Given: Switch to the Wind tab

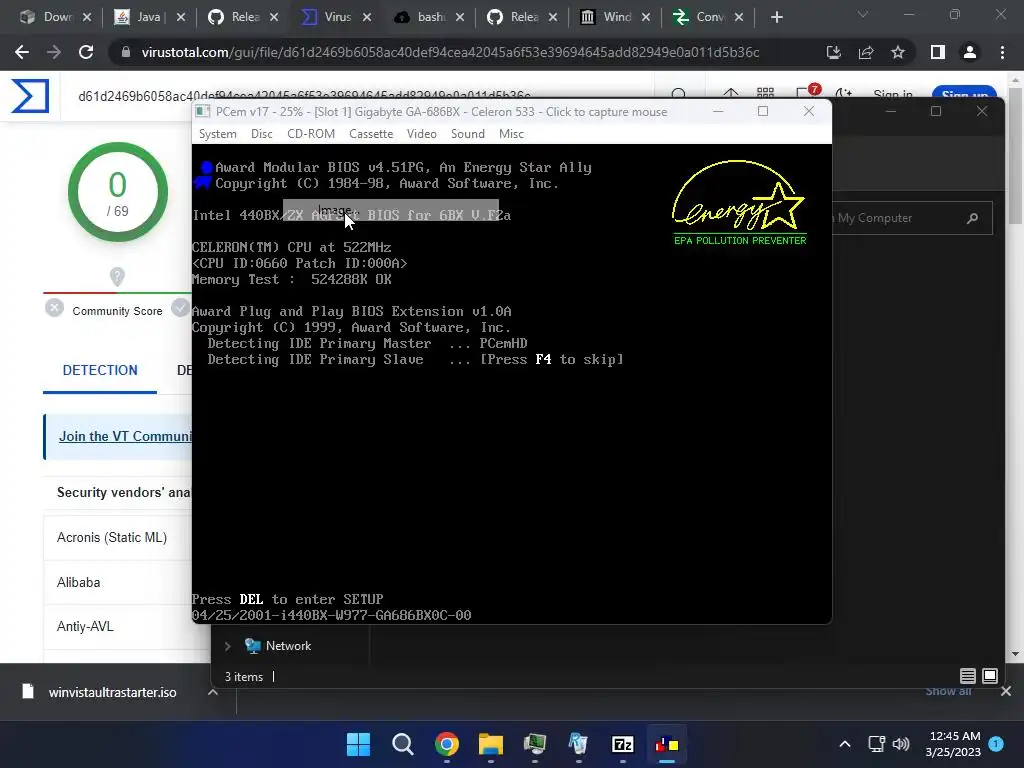Looking at the screenshot, I should point(617,17).
